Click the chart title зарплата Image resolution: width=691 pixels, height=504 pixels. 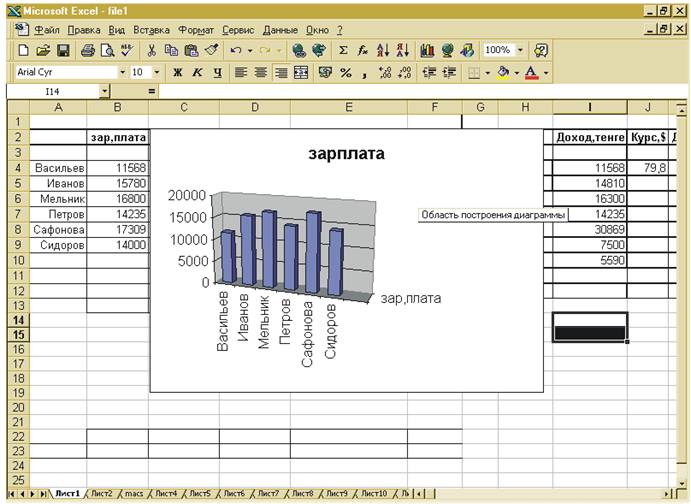tap(346, 153)
